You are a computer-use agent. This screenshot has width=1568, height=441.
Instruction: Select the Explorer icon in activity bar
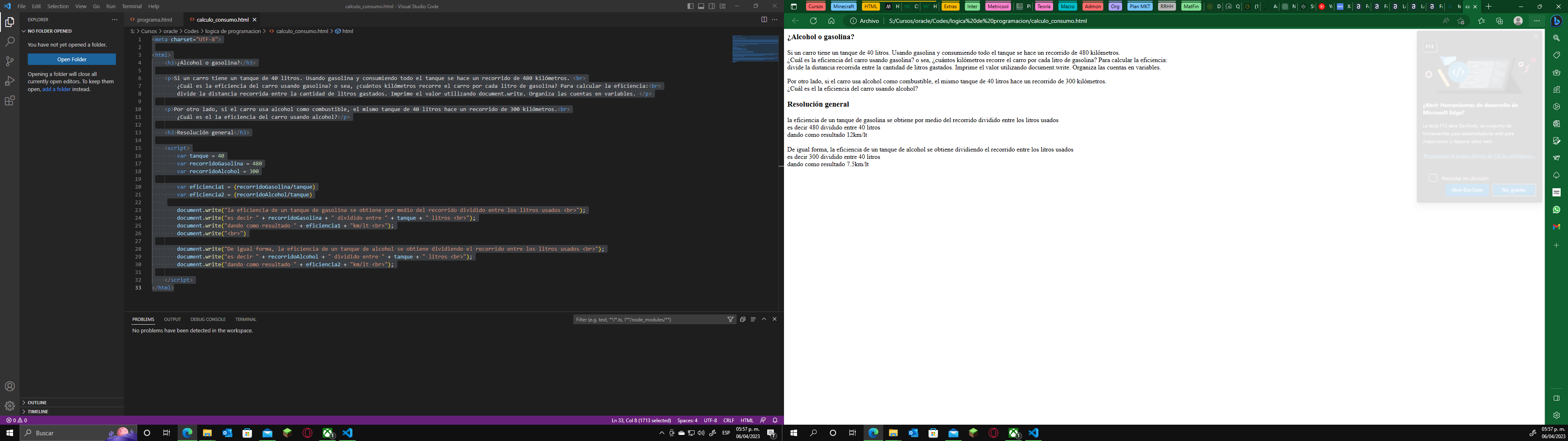click(10, 22)
